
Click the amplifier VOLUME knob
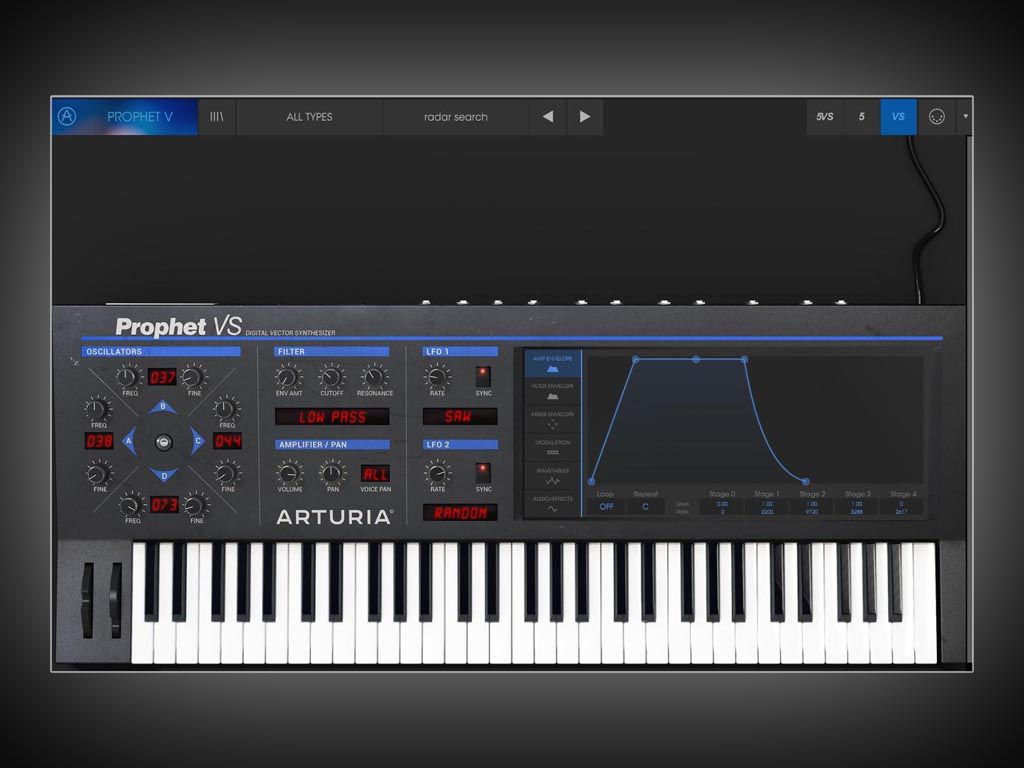pyautogui.click(x=289, y=472)
